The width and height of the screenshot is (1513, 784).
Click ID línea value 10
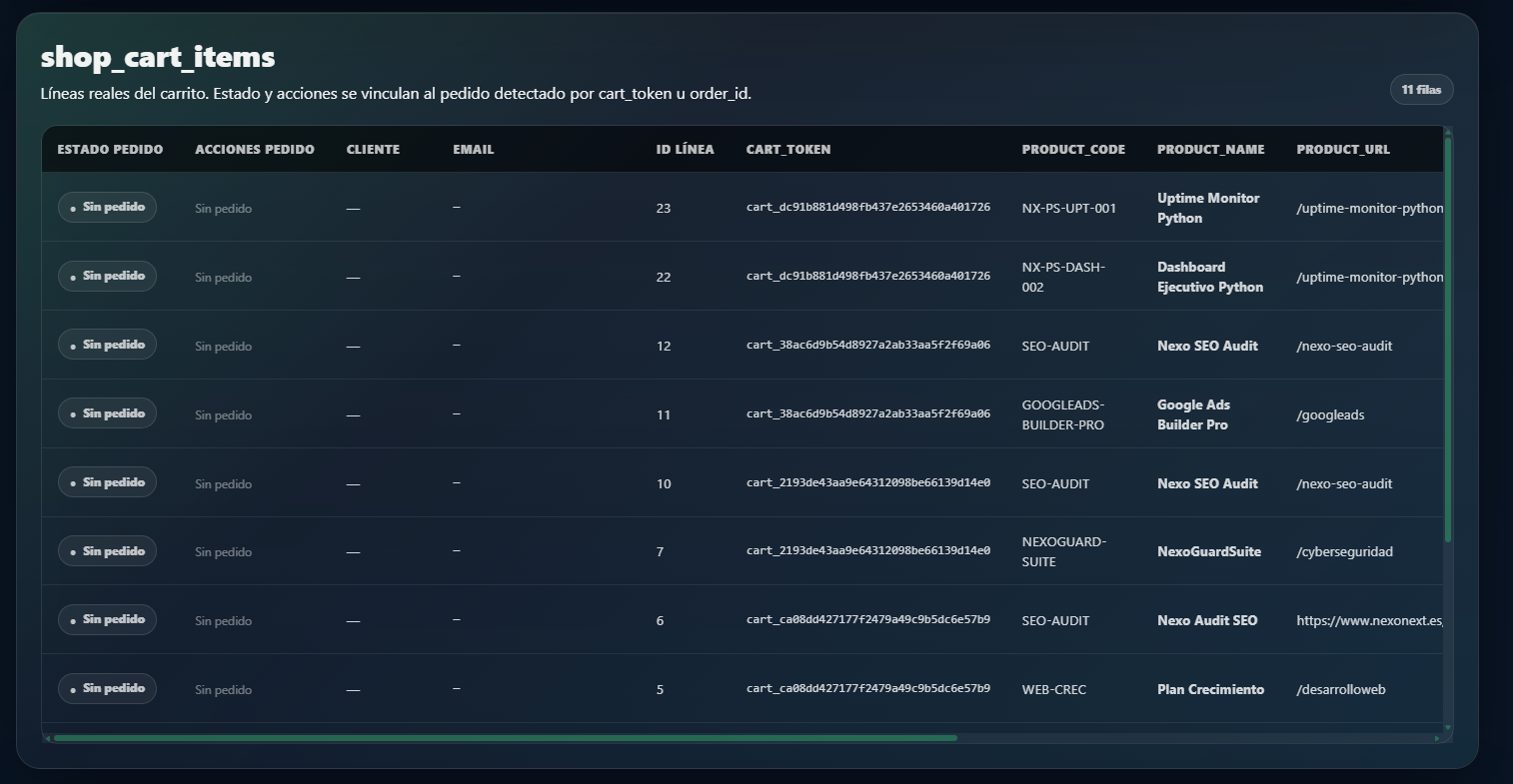664,483
